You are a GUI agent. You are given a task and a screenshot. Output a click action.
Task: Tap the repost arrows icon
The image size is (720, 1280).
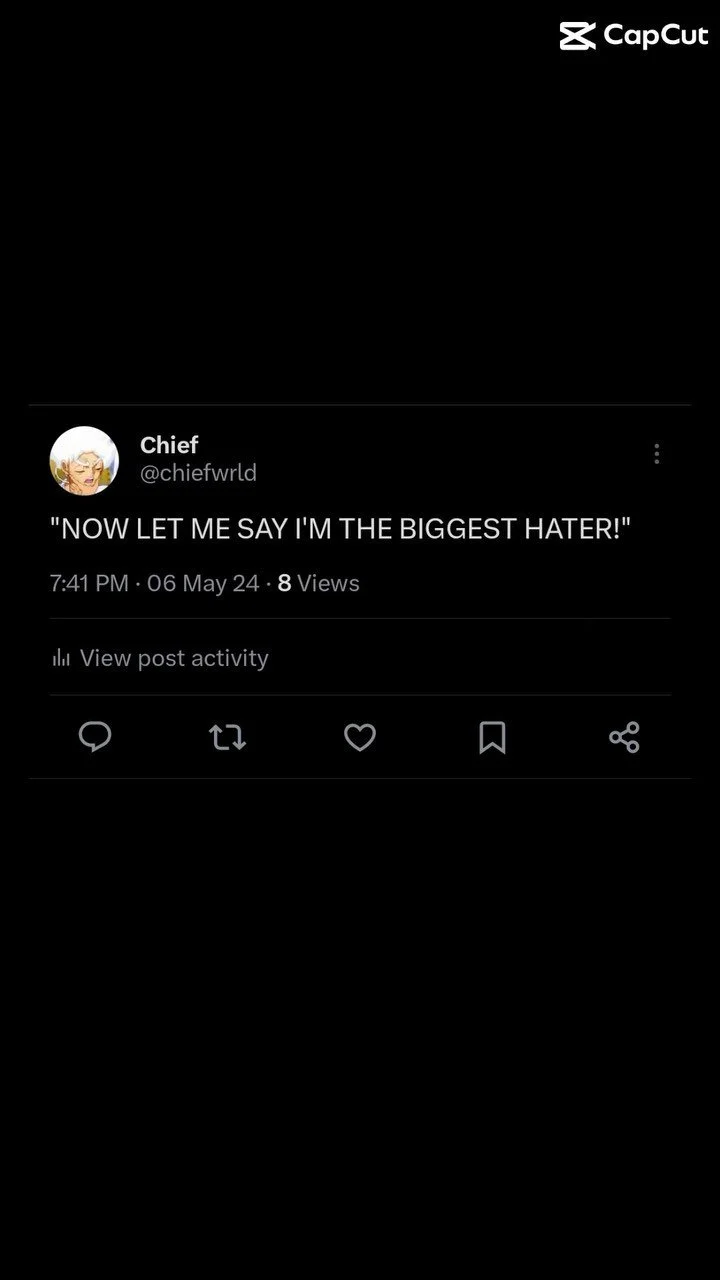coord(227,738)
